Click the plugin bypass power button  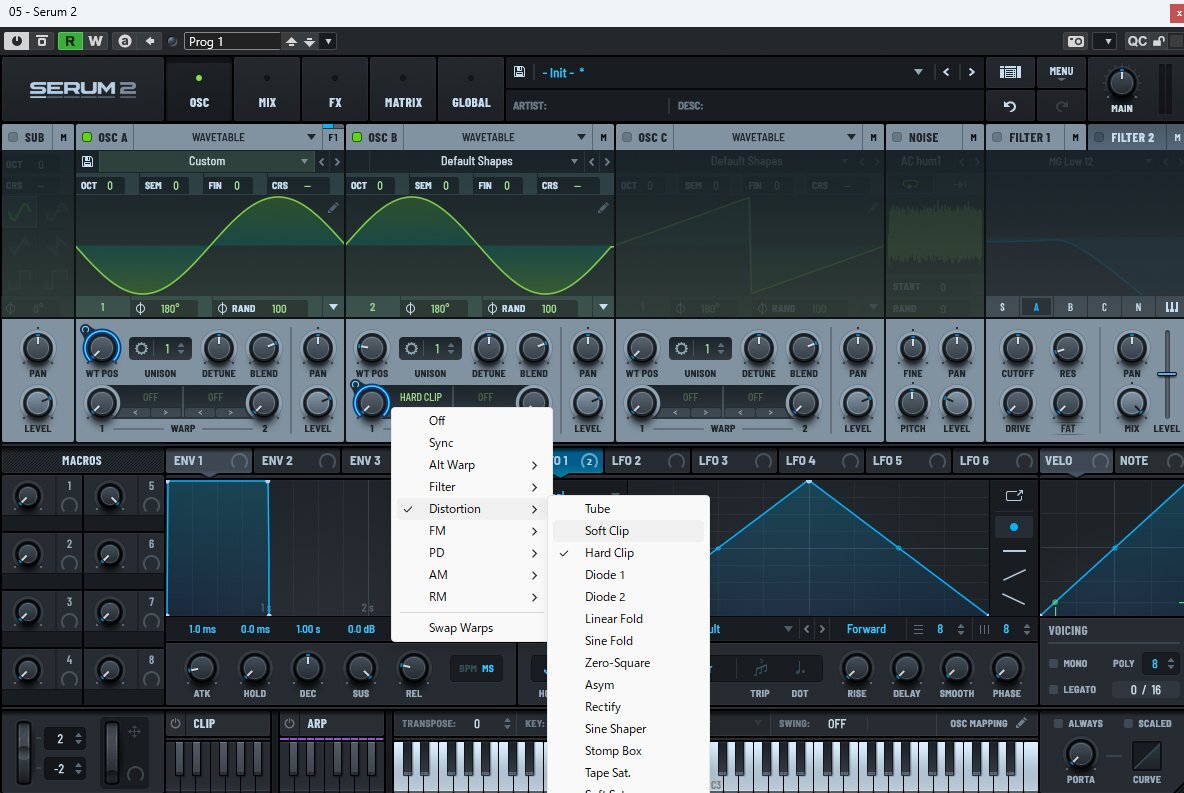point(17,42)
